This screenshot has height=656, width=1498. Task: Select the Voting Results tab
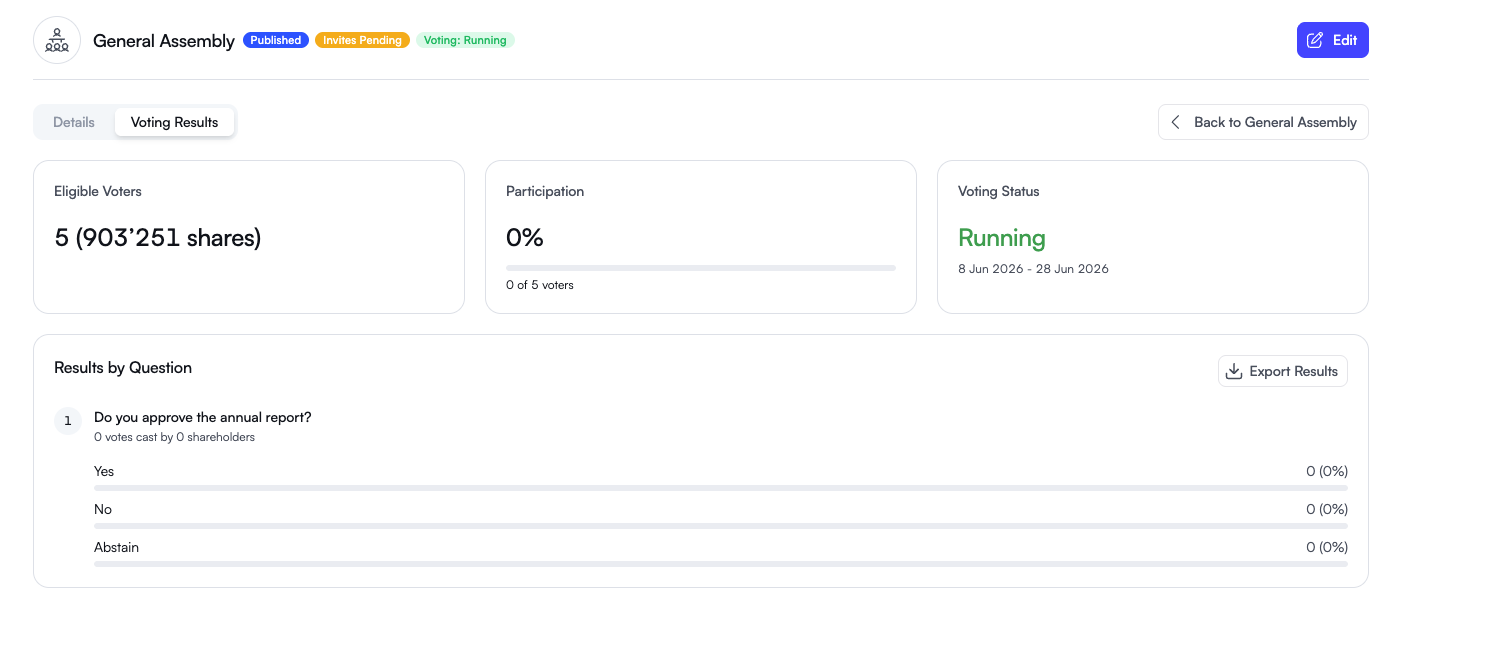(174, 122)
